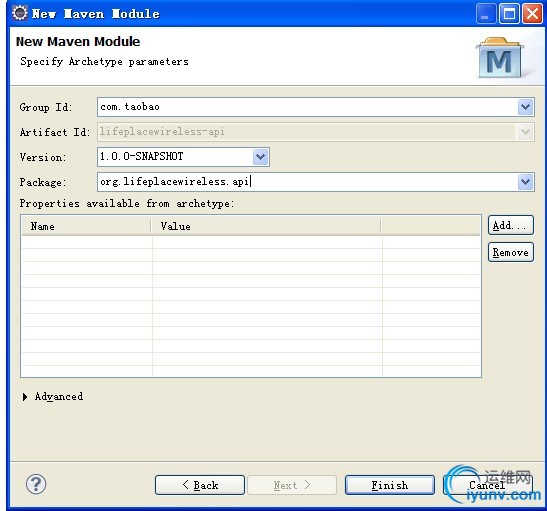This screenshot has height=511, width=547.
Task: Maximize the New Maven Module window
Action: tap(509, 14)
